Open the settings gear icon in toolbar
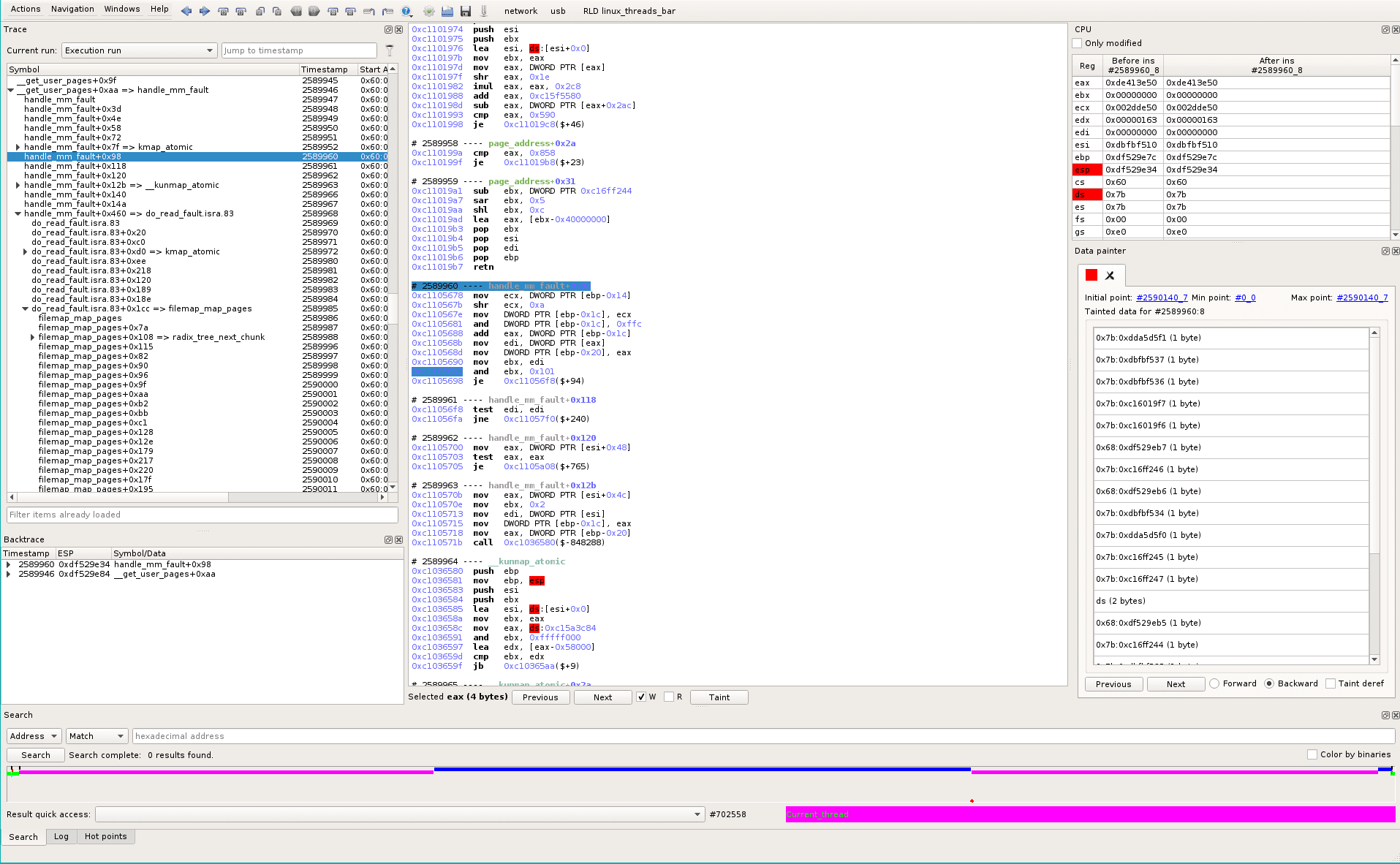This screenshot has width=1400, height=864. coord(428,12)
